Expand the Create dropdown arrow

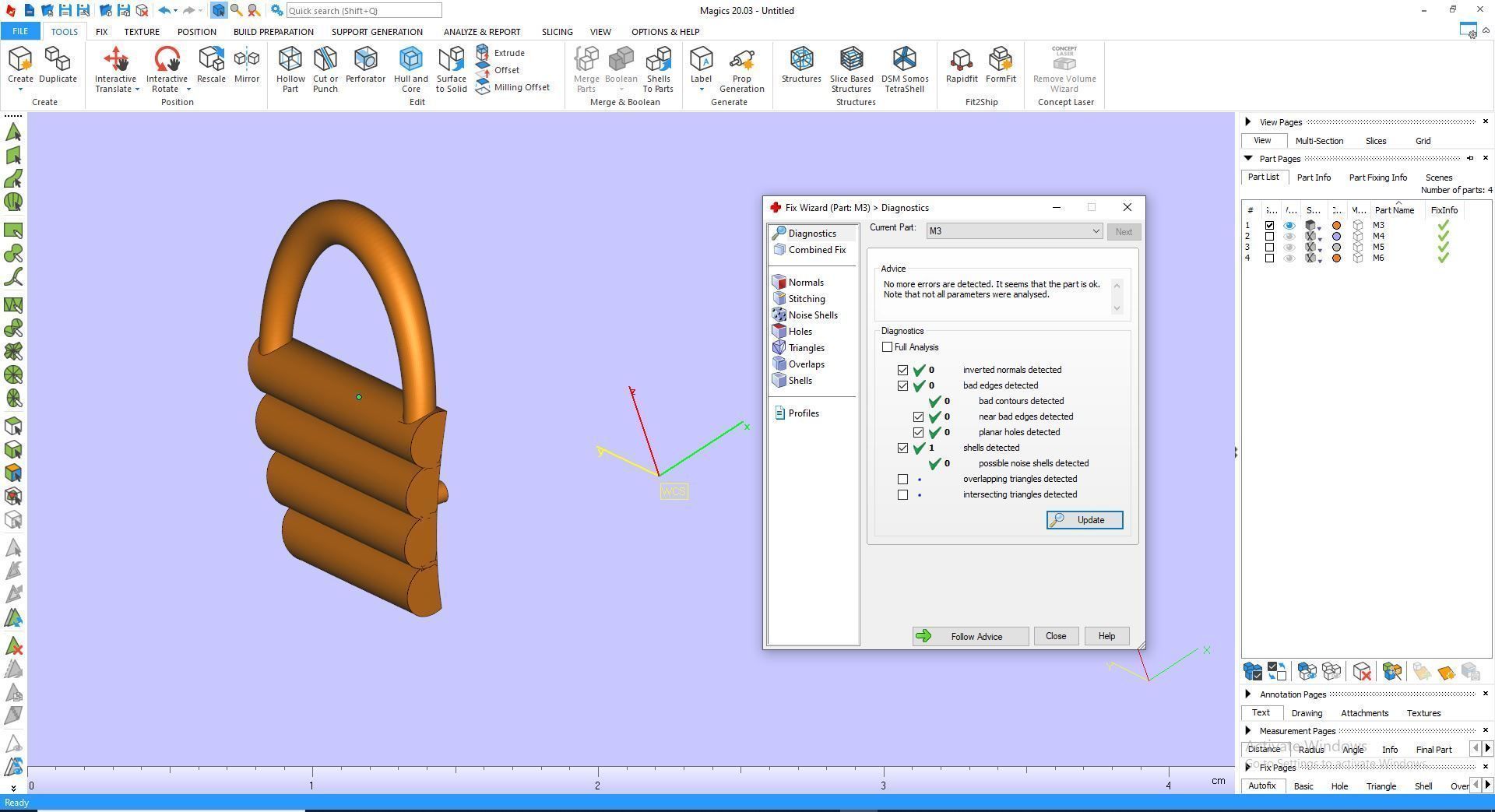[20, 90]
